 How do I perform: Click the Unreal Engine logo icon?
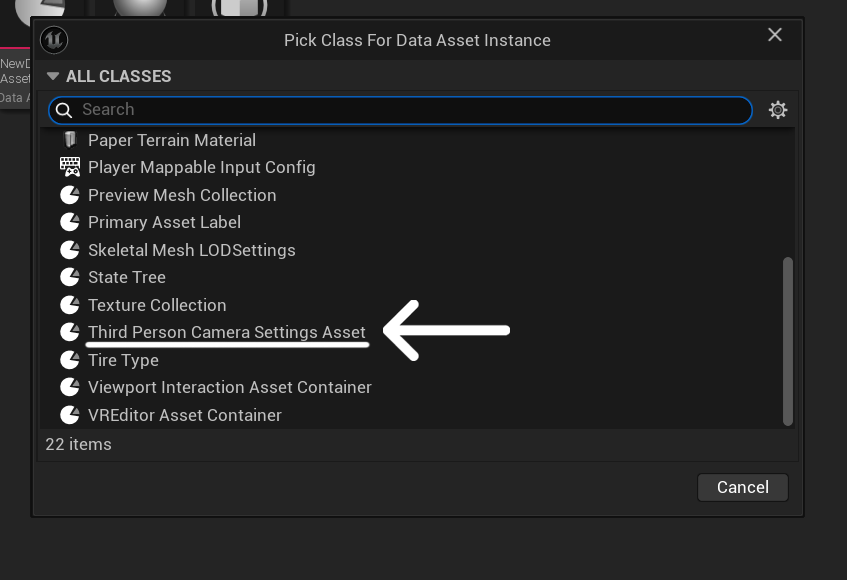click(53, 40)
